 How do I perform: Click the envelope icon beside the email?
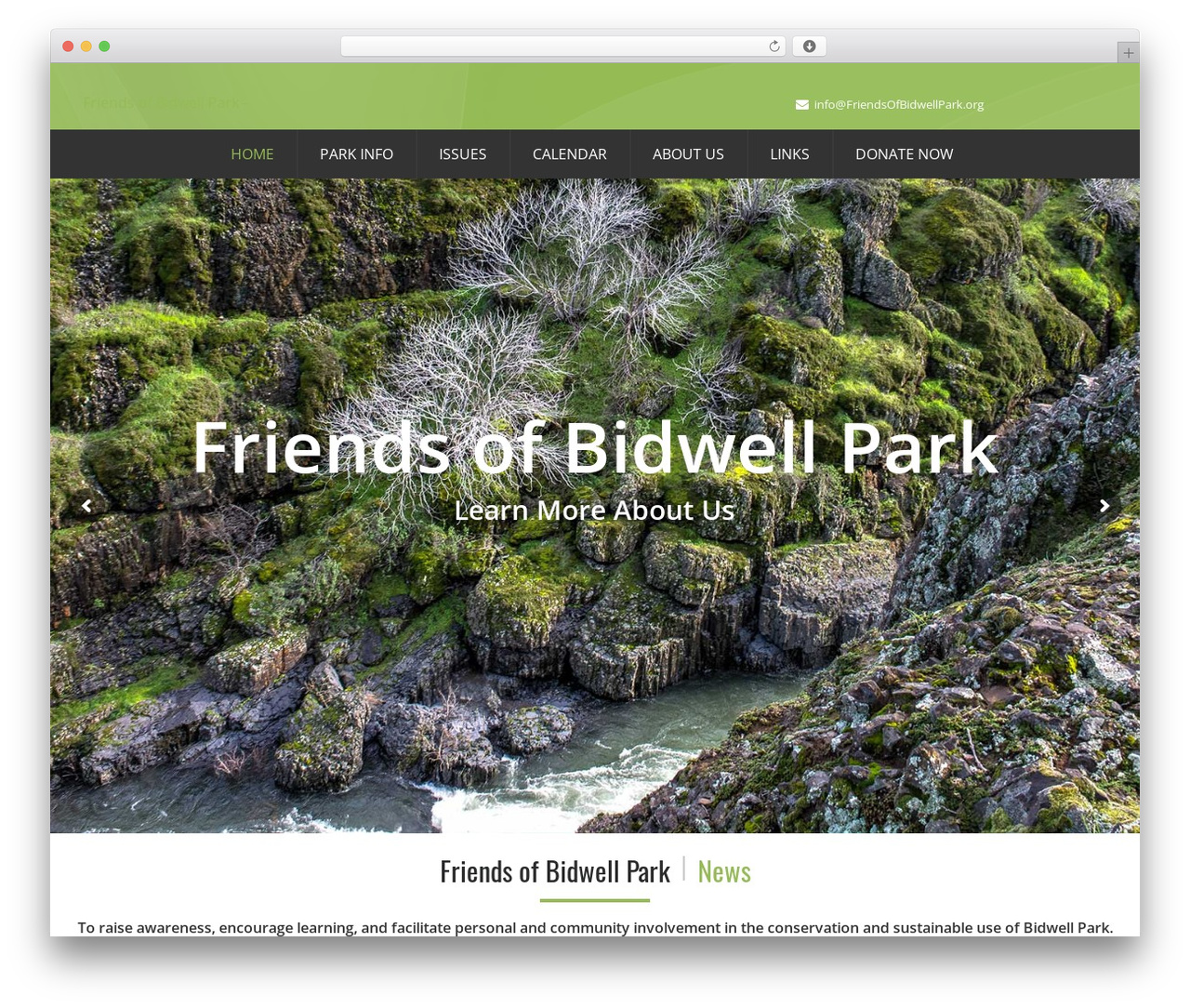pos(801,104)
